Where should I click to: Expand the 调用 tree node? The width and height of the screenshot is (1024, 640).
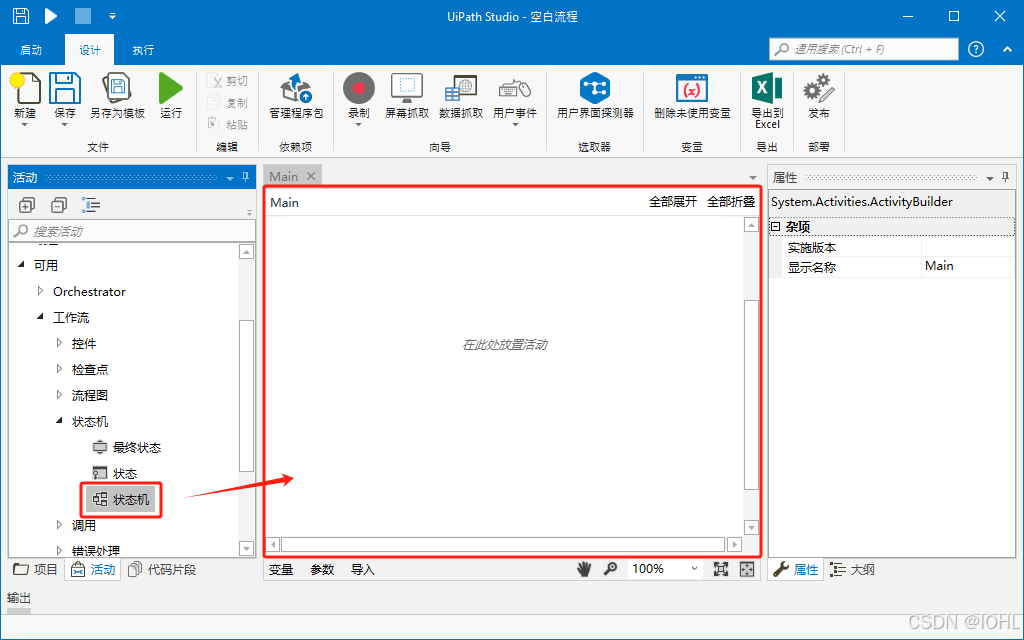click(59, 524)
